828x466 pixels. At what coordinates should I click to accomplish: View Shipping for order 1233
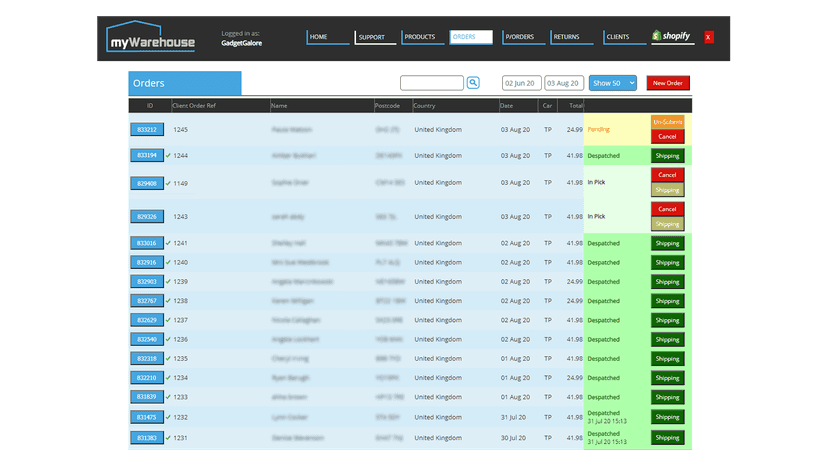coord(667,397)
